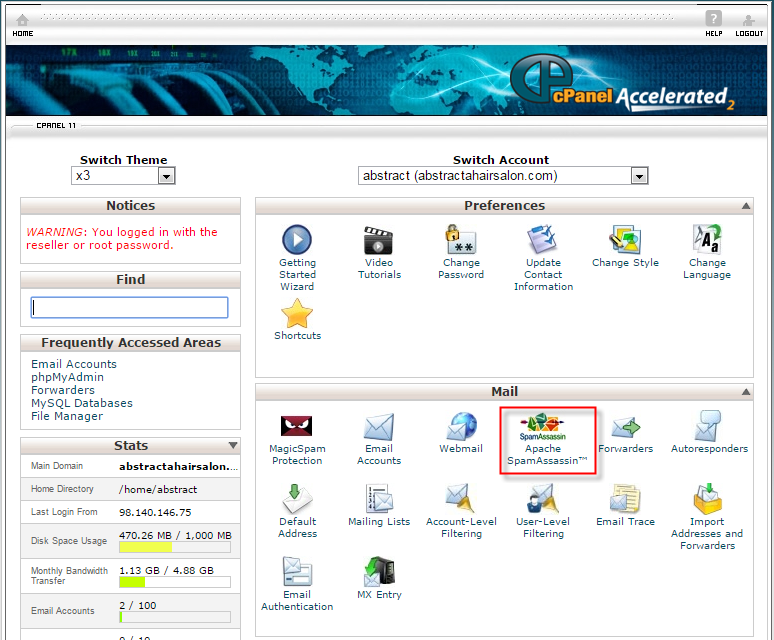Click the Find search field

coord(130,308)
